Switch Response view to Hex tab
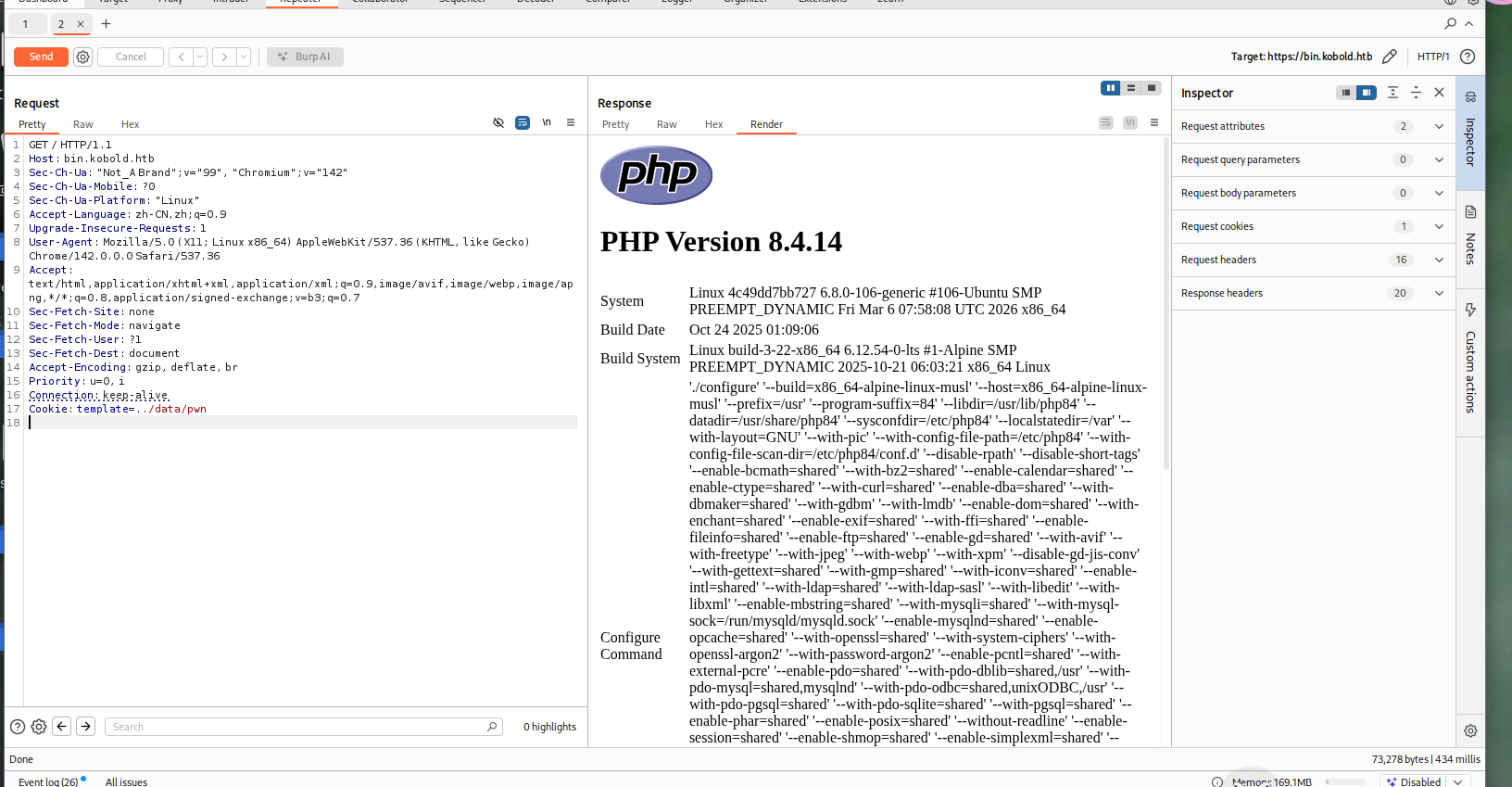Viewport: 1512px width, 787px height. 713,124
